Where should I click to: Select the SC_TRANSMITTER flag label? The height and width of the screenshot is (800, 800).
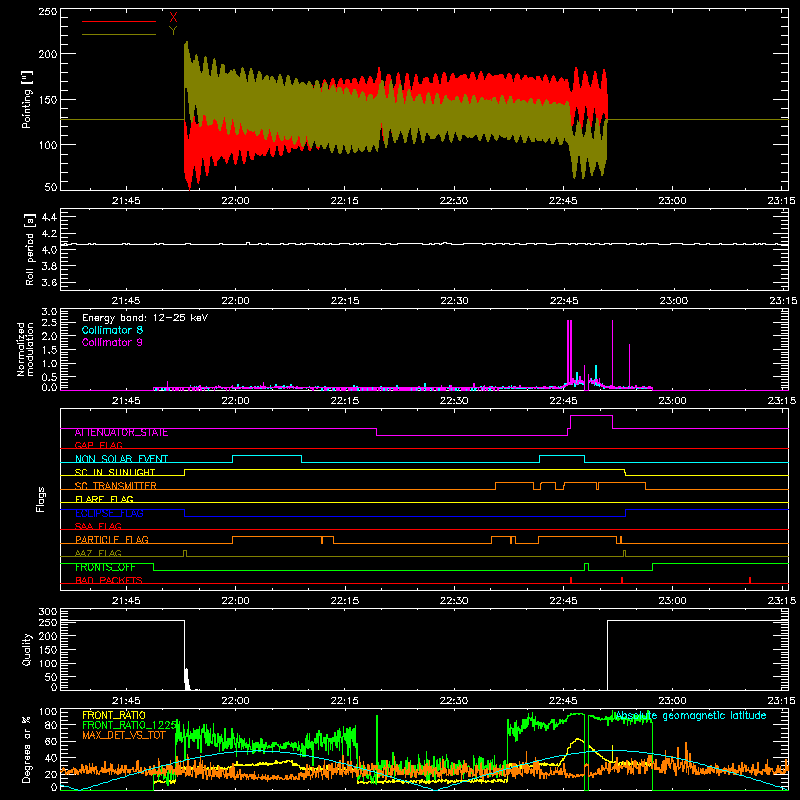point(116,486)
